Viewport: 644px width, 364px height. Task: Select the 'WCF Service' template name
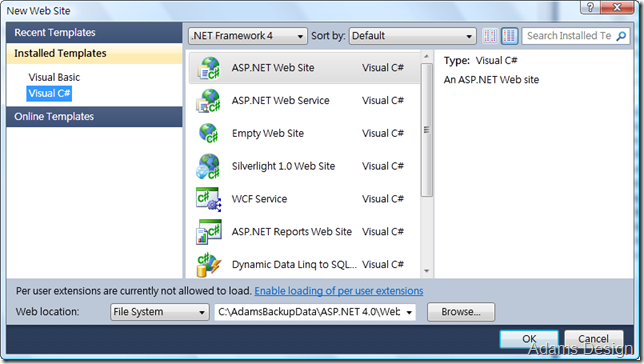click(259, 199)
